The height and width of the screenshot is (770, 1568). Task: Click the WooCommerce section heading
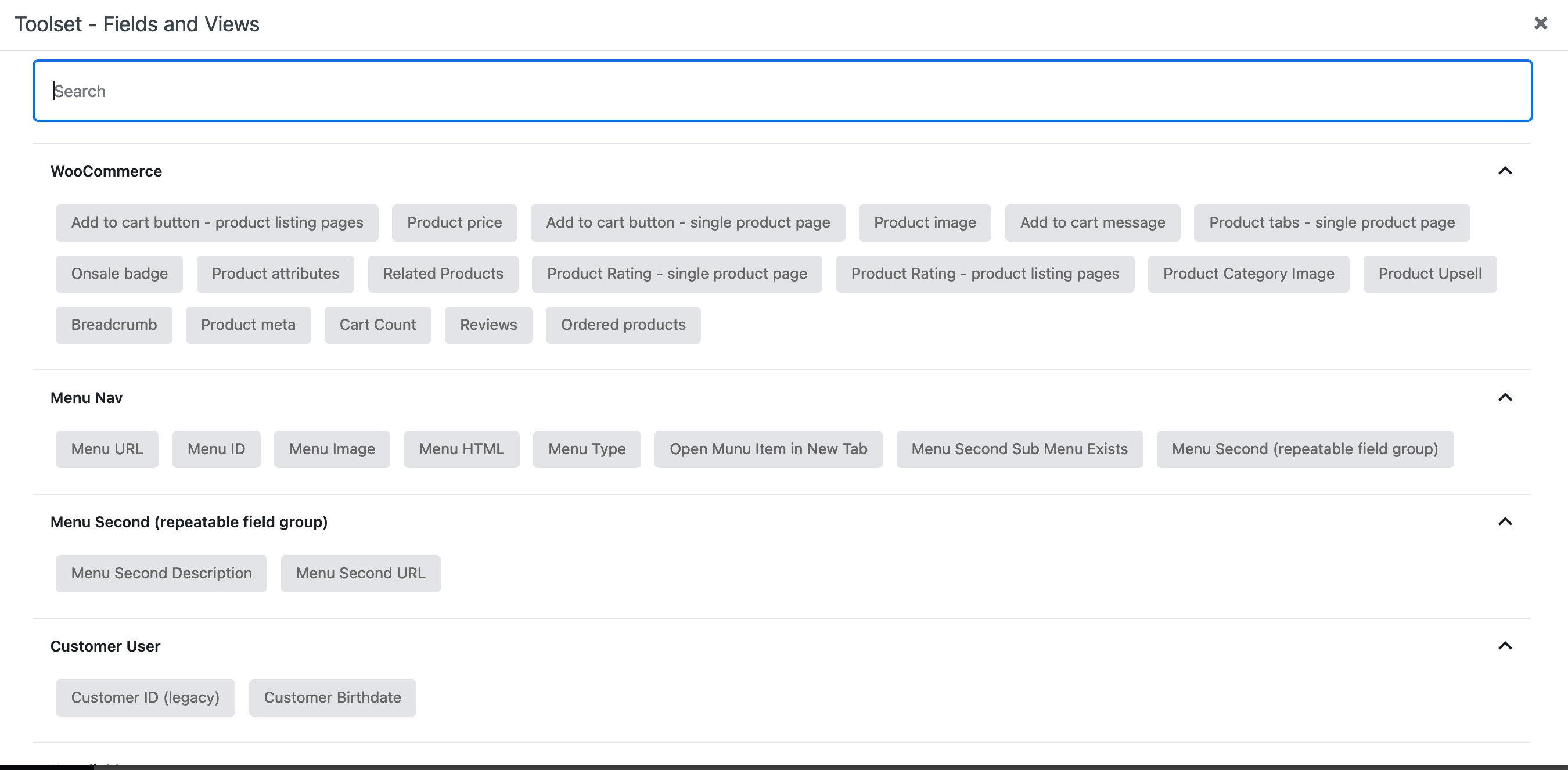(x=106, y=172)
